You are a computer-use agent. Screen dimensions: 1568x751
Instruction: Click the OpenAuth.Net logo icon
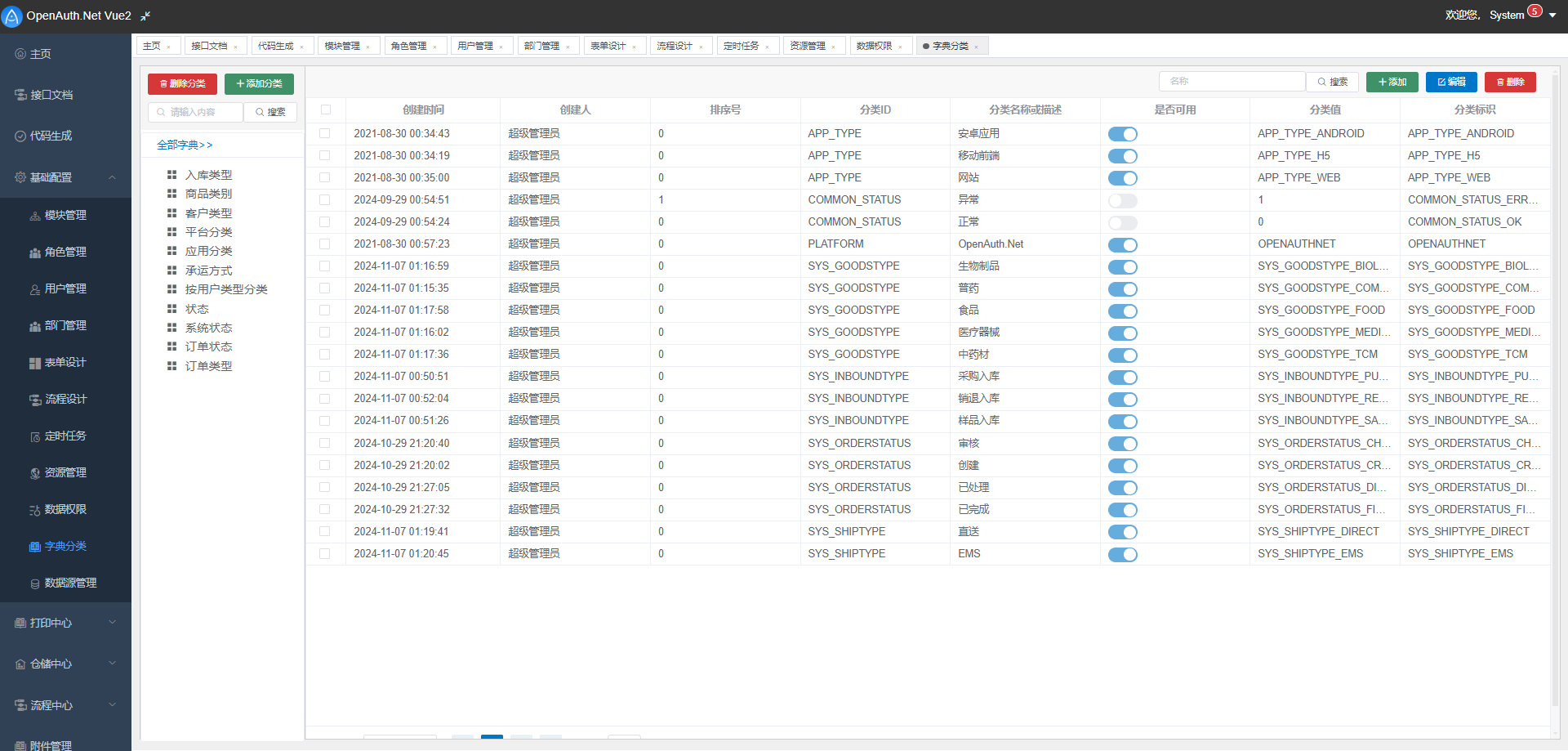point(12,16)
